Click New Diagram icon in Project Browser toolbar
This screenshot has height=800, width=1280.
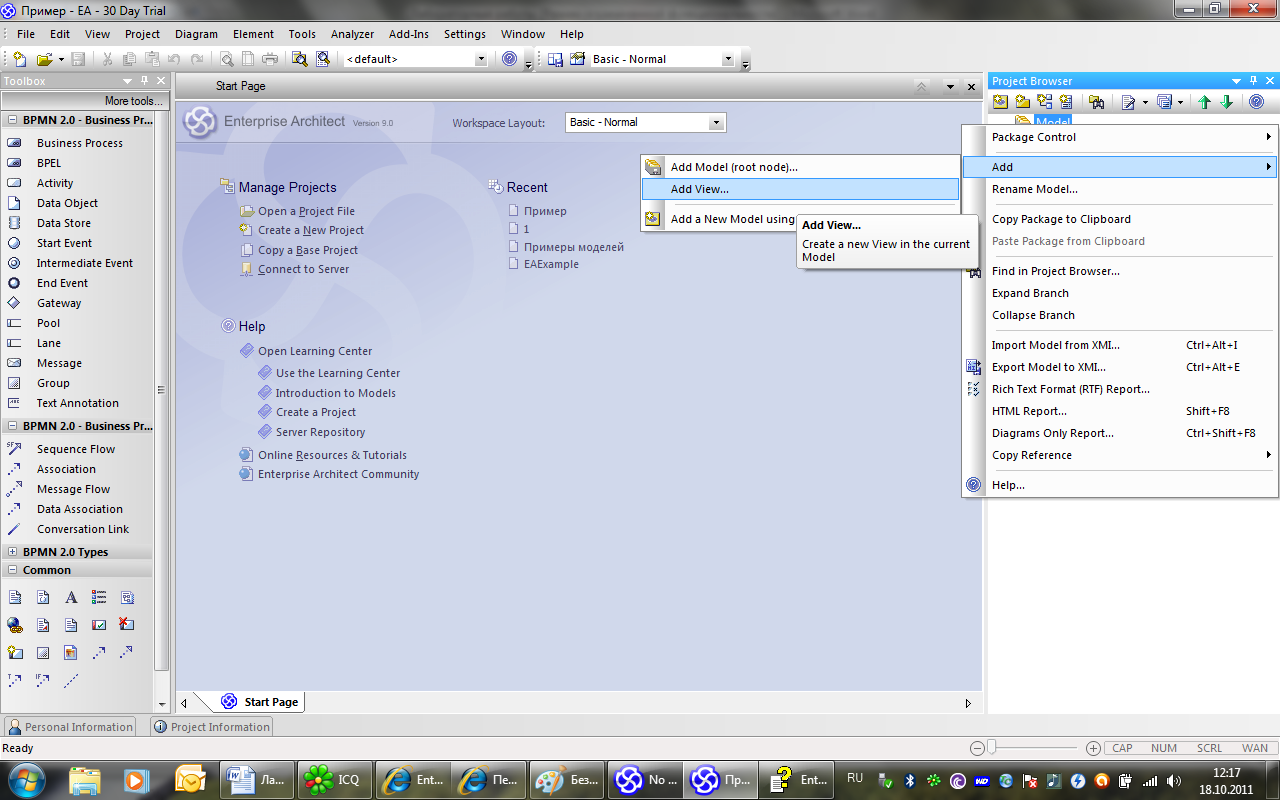(x=1044, y=102)
